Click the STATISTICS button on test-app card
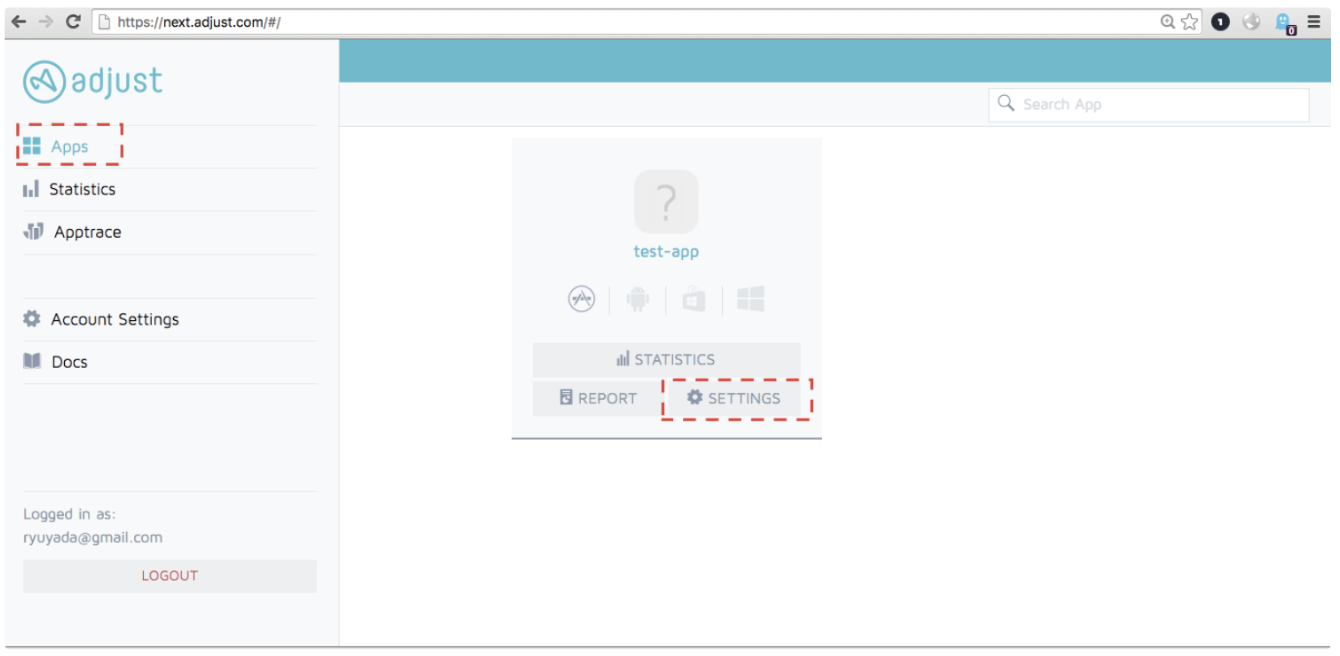Viewport: 1340px width, 656px height. click(x=666, y=359)
